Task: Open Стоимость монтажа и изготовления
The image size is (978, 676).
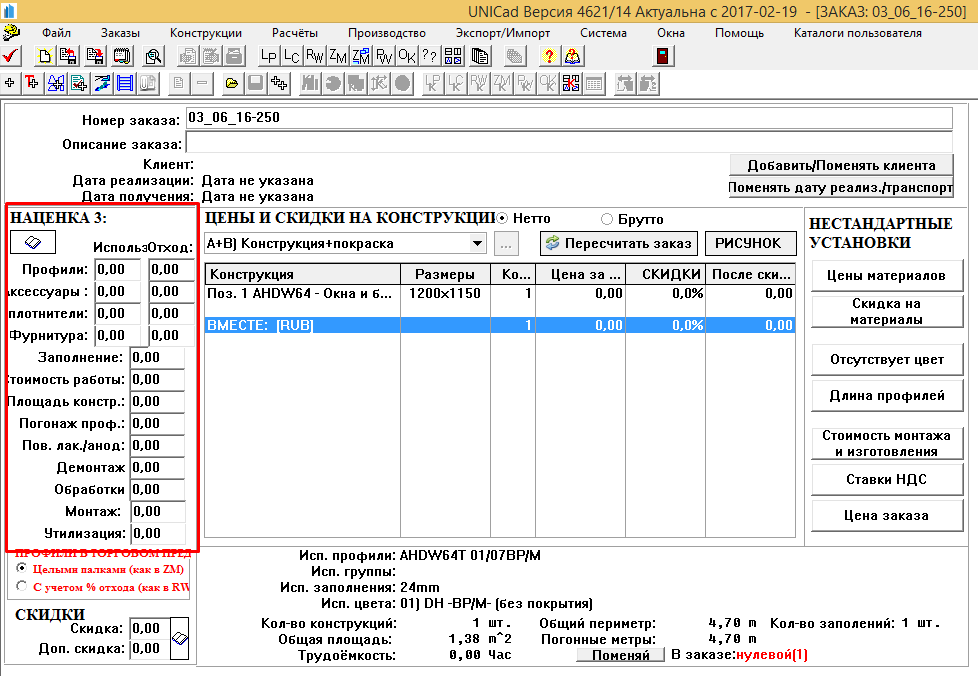Action: point(887,443)
